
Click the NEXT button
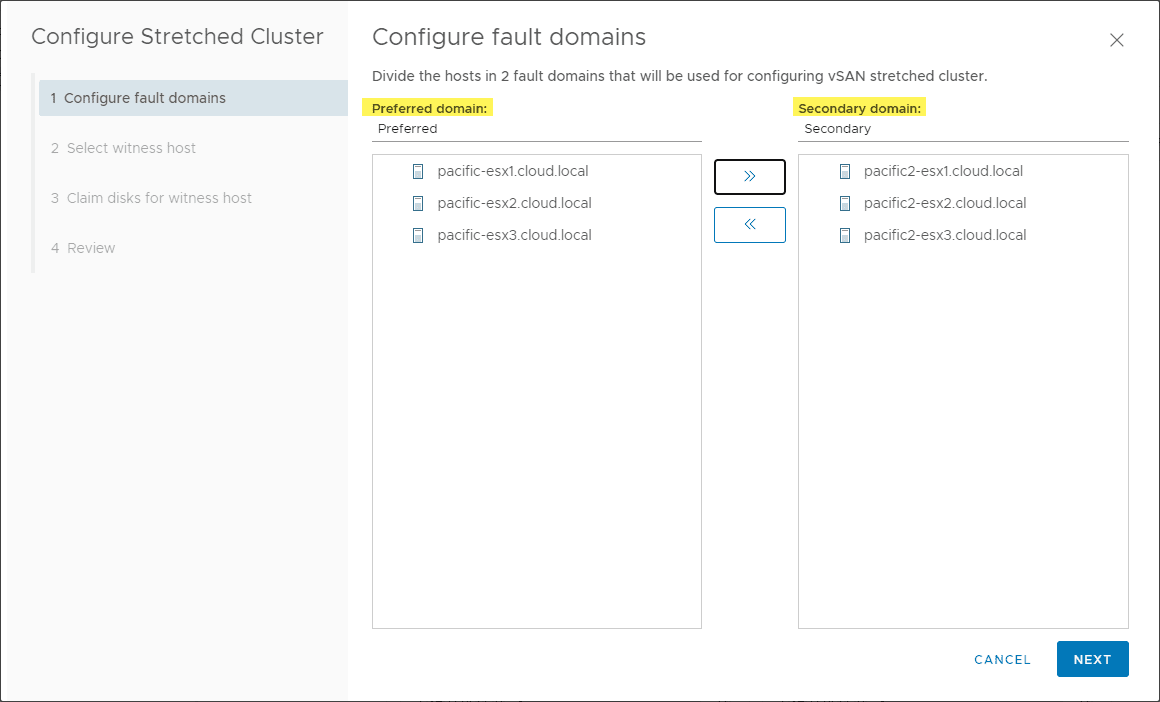pos(1092,659)
